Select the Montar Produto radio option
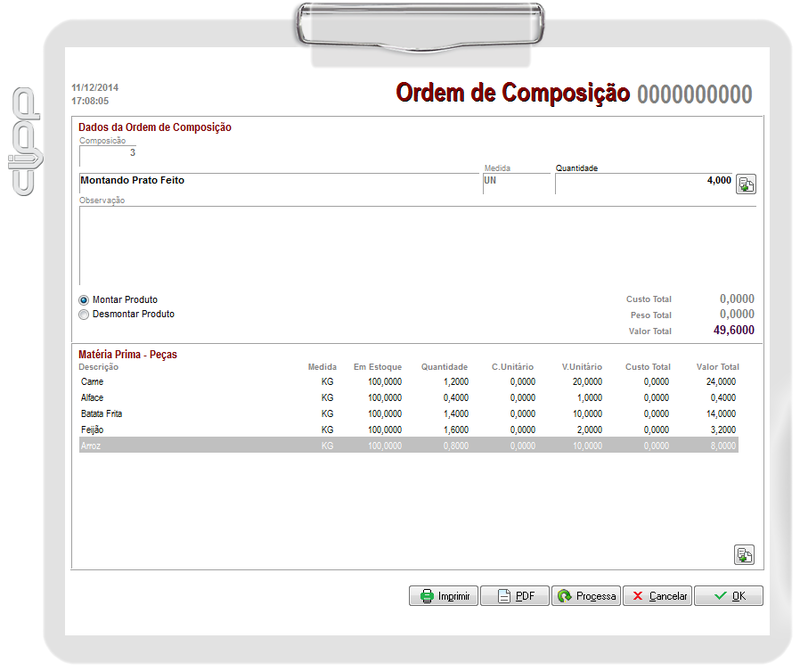This screenshot has width=800, height=671. 84,300
